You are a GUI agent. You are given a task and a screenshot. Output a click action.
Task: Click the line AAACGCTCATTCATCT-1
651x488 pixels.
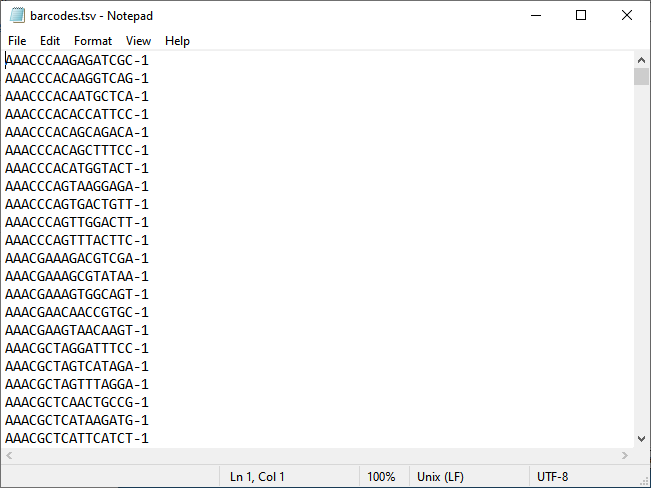click(x=77, y=438)
